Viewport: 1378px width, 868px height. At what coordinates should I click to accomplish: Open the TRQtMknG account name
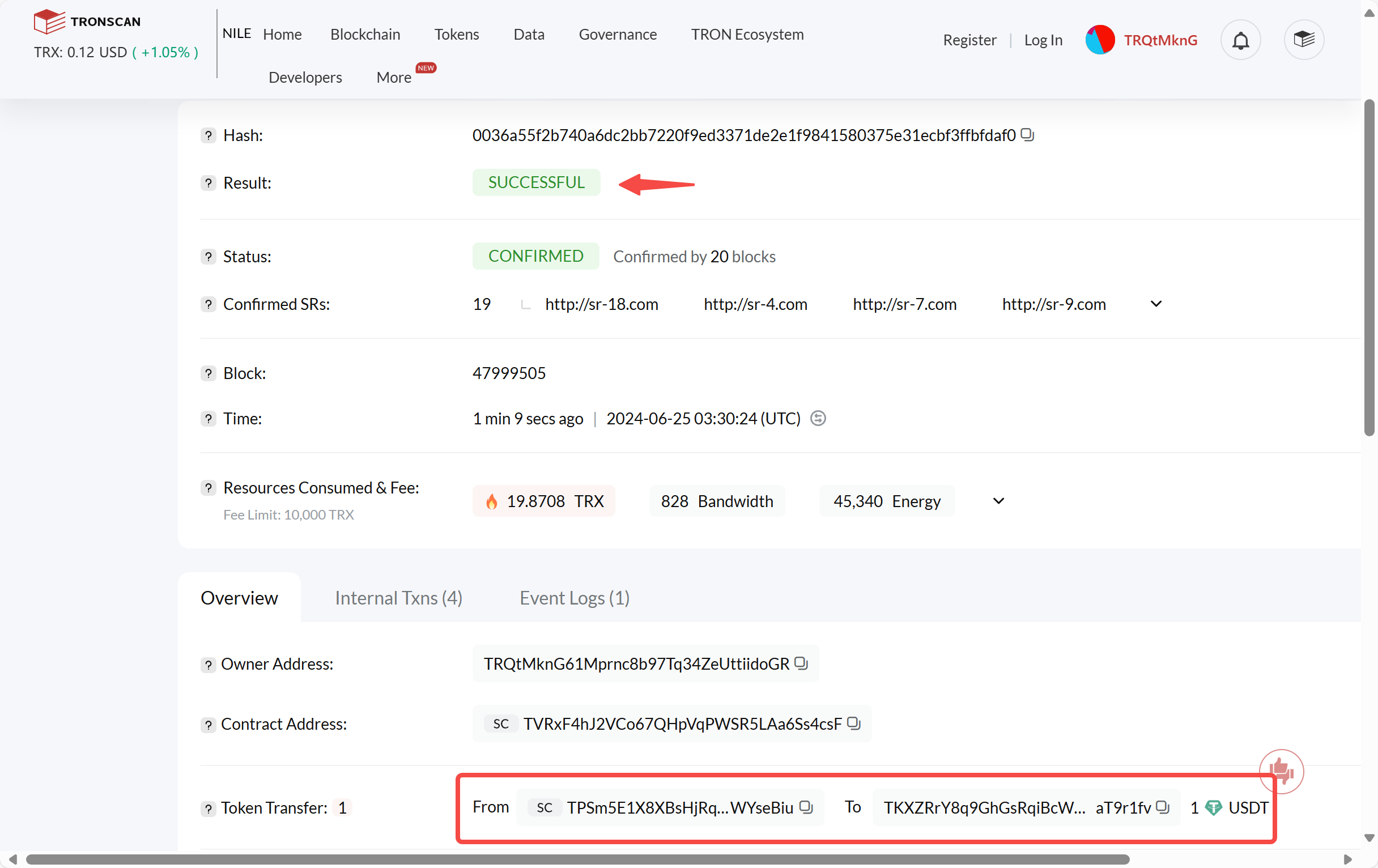coord(1160,40)
